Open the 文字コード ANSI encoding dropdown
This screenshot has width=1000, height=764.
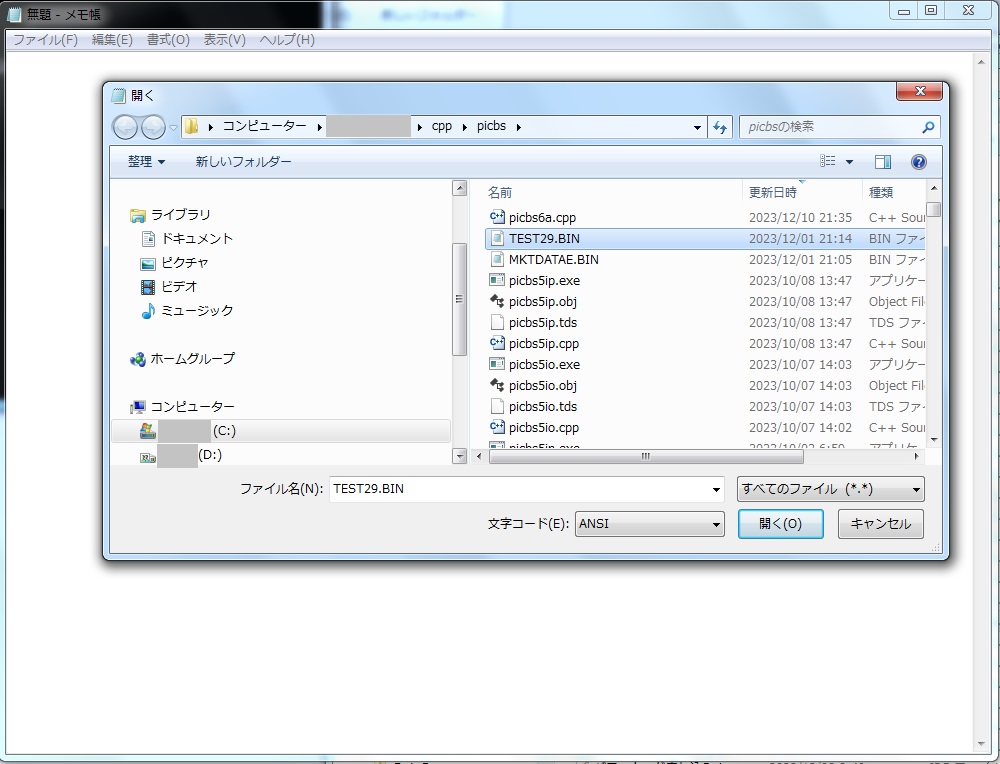coord(649,524)
